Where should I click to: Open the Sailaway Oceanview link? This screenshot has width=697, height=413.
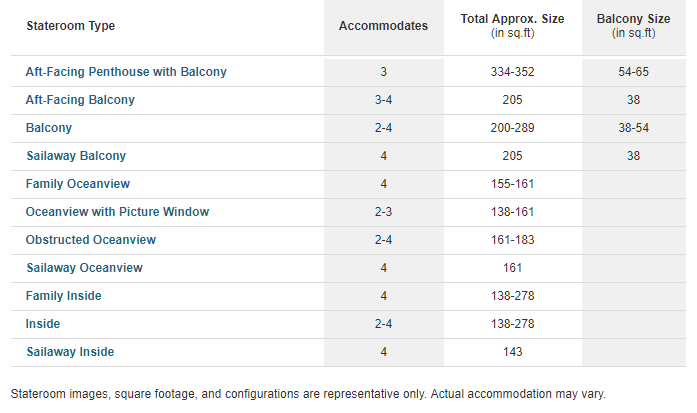click(84, 268)
